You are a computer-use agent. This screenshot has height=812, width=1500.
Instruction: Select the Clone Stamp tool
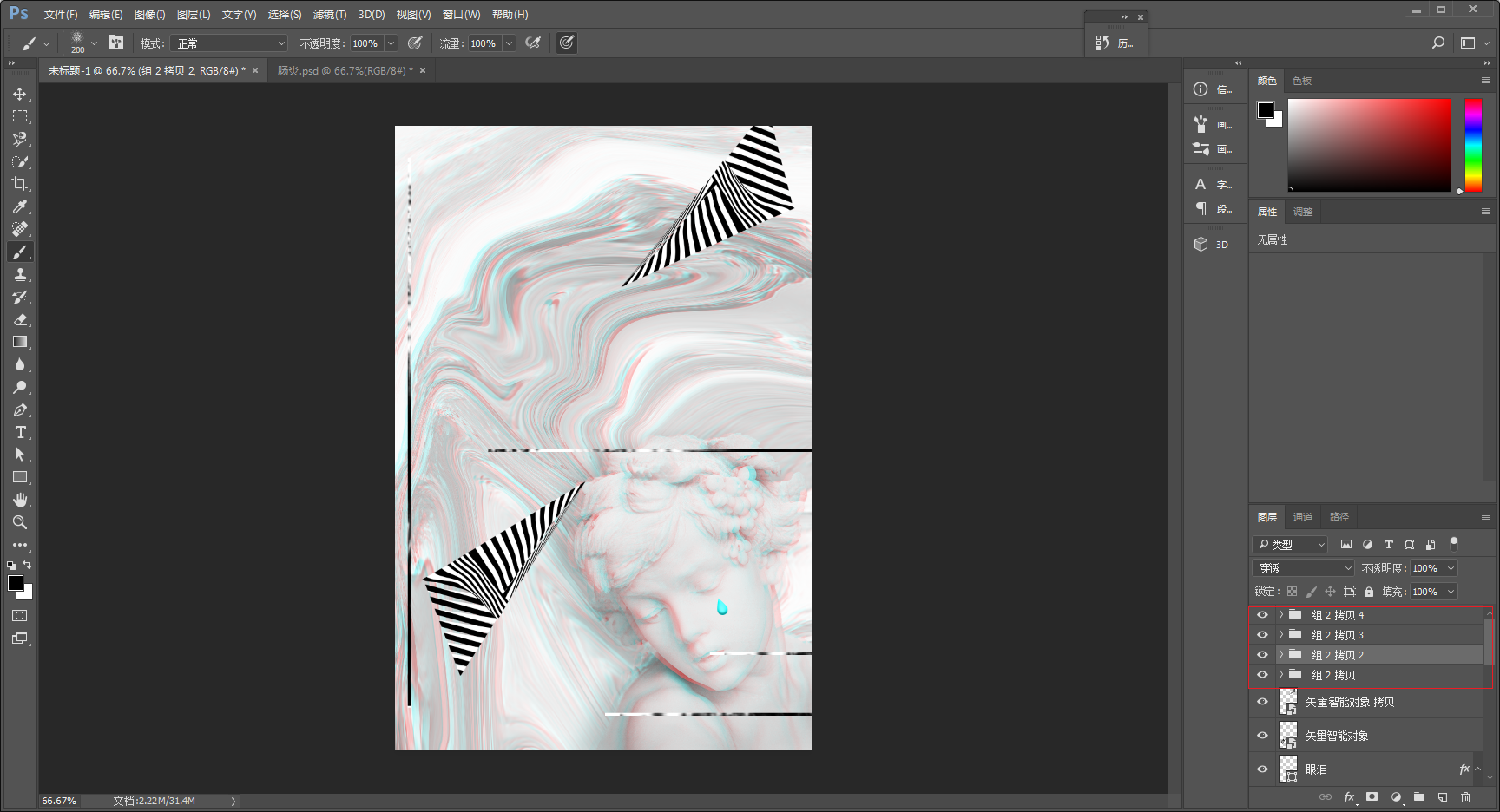pyautogui.click(x=20, y=274)
